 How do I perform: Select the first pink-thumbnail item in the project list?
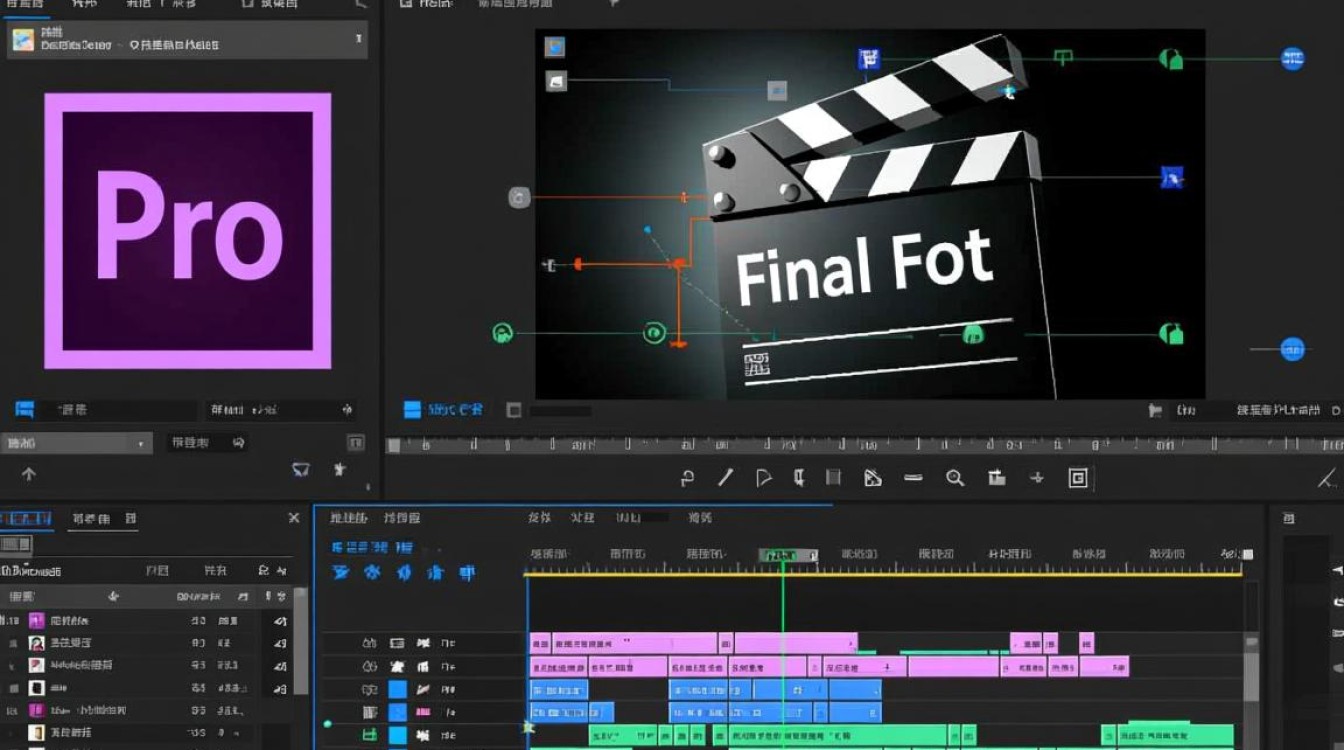37,621
